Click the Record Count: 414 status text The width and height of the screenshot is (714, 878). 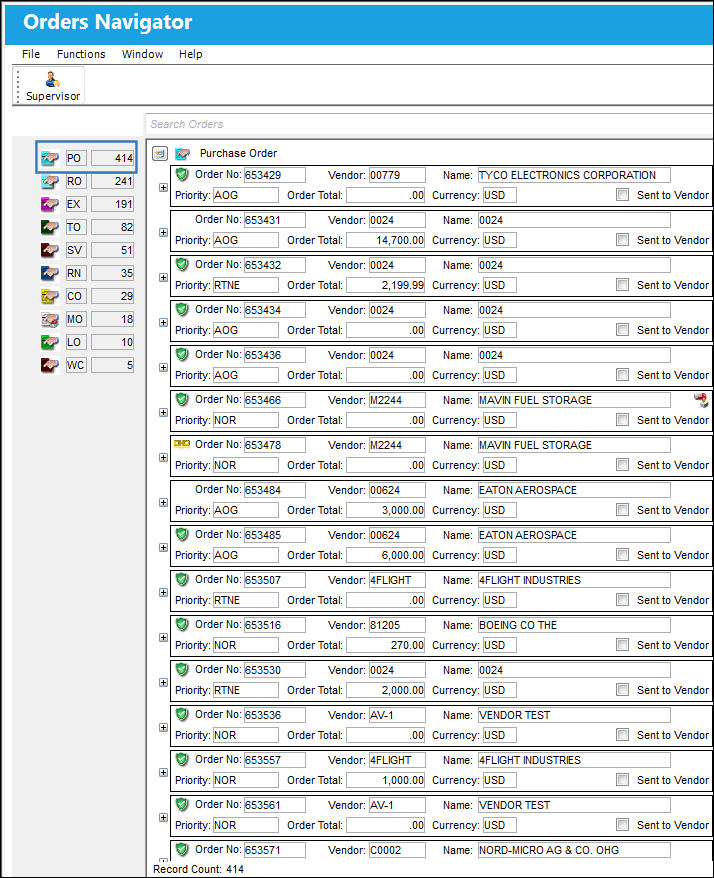198,869
